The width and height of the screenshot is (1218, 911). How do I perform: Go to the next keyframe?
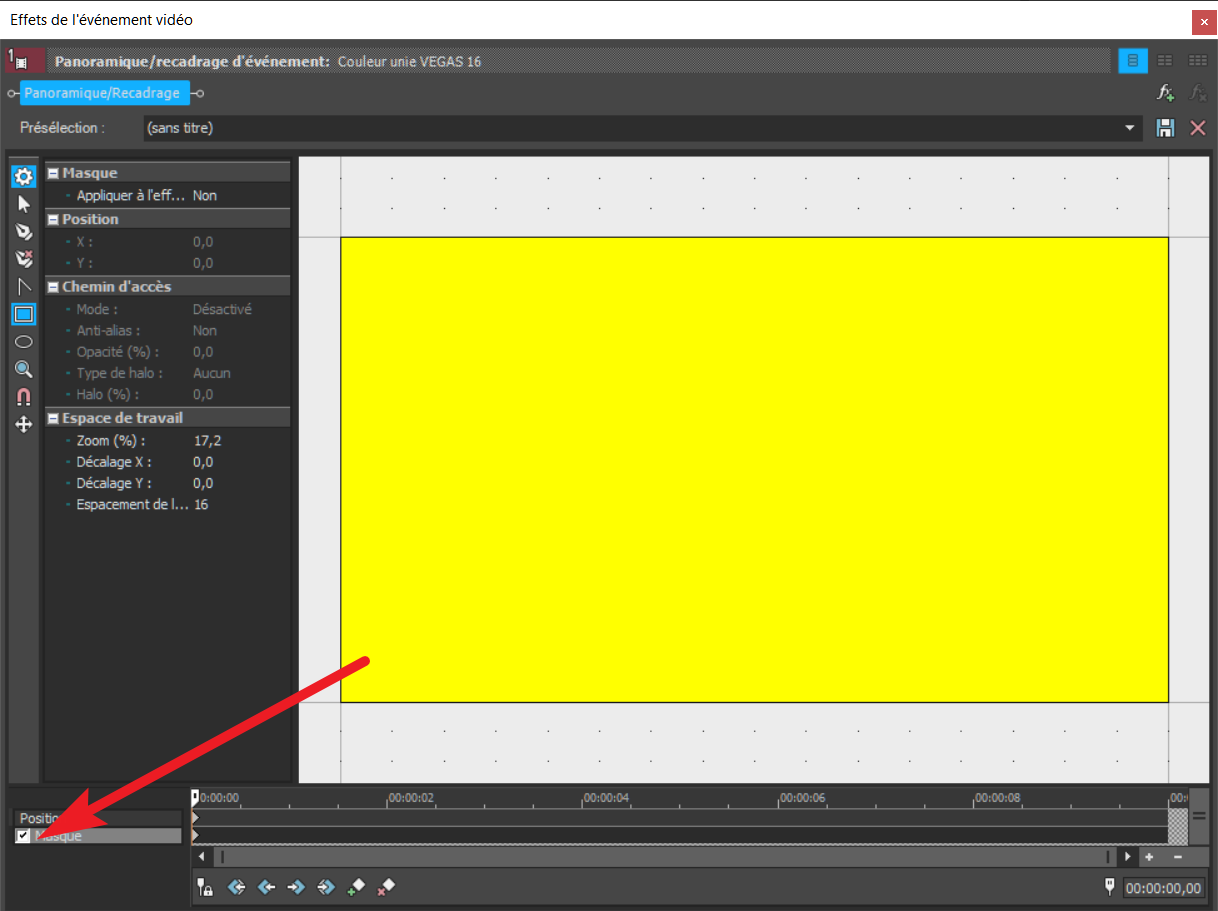296,886
